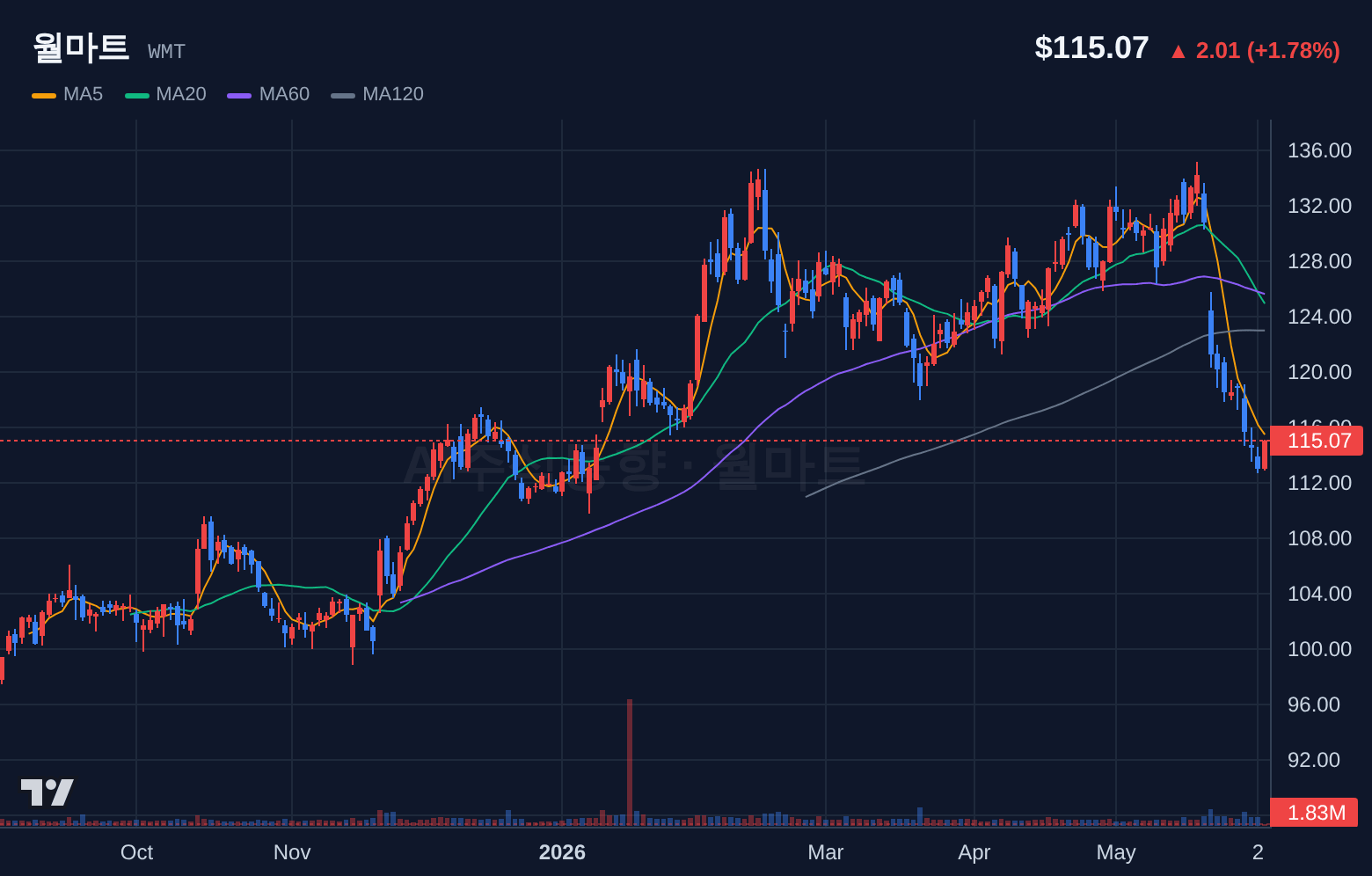Click the 104.00 price axis value

(1319, 594)
